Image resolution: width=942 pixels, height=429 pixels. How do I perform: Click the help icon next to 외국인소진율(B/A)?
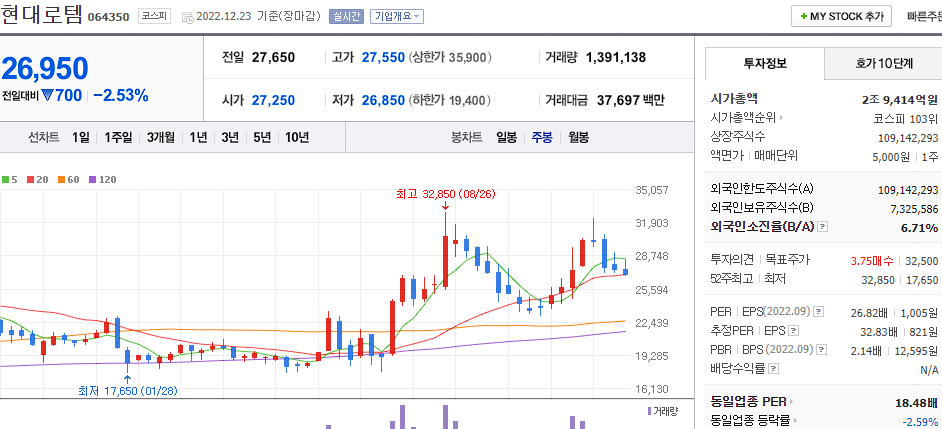(x=823, y=227)
